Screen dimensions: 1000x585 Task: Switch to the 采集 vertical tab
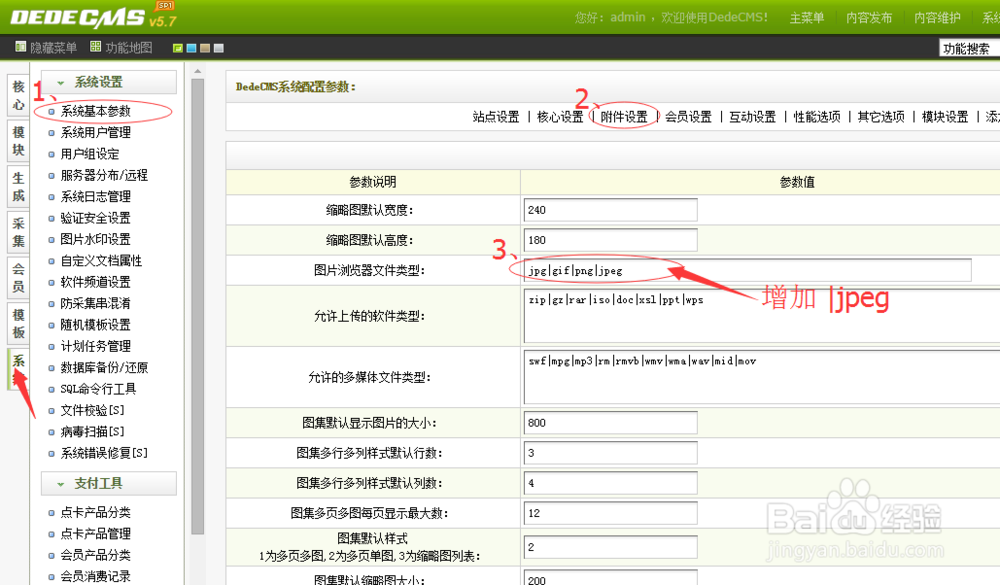pos(18,232)
